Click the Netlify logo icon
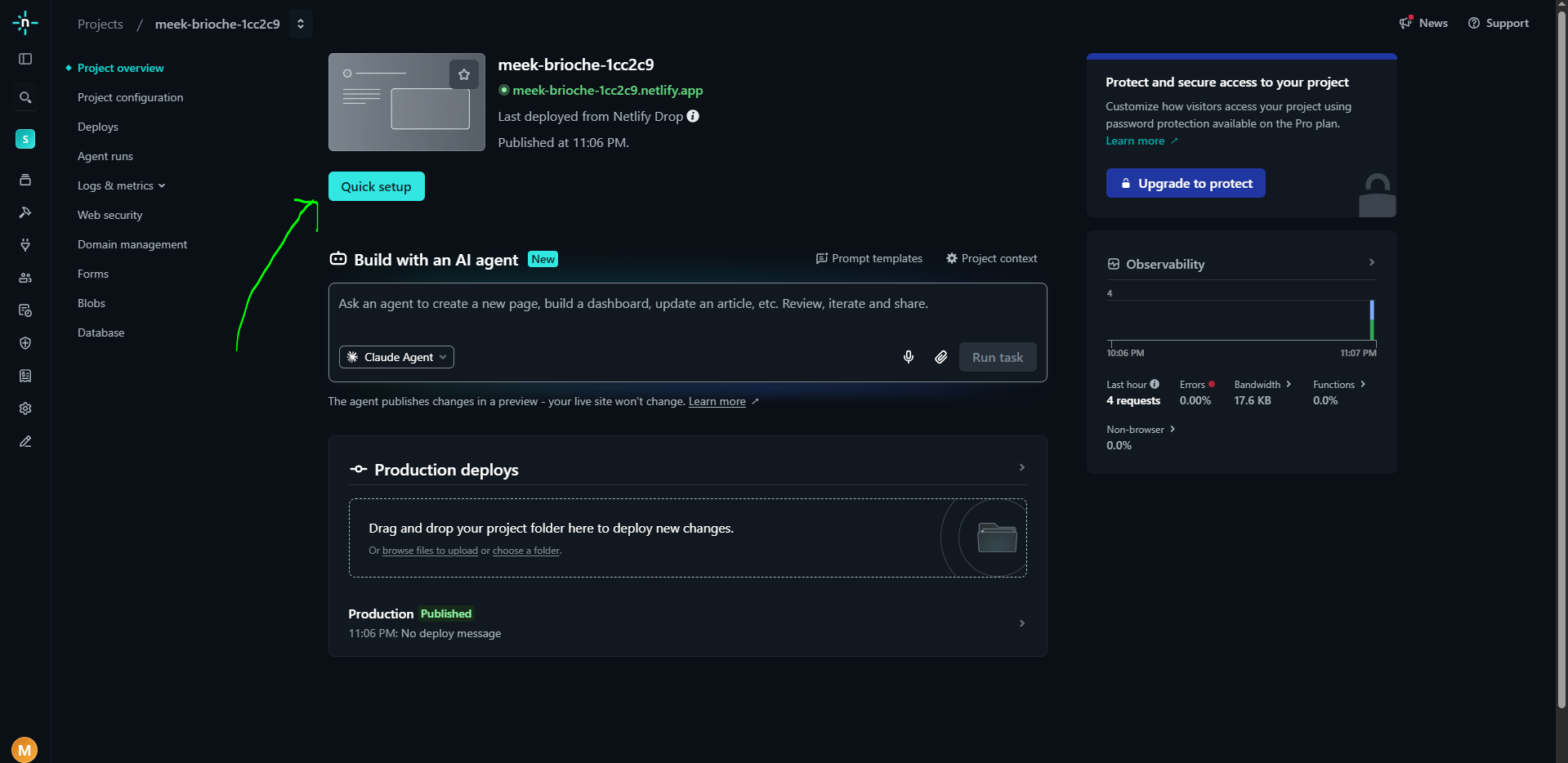This screenshot has width=1568, height=763. tap(25, 23)
